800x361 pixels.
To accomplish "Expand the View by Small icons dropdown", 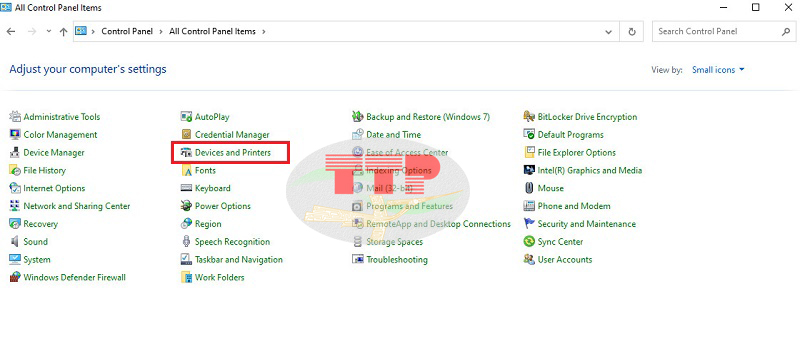I will point(718,70).
